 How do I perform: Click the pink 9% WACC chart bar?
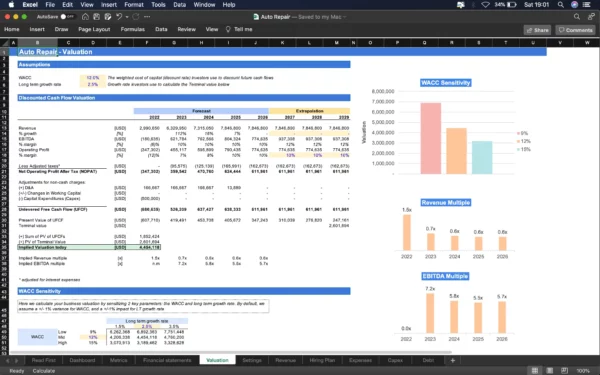[431, 139]
